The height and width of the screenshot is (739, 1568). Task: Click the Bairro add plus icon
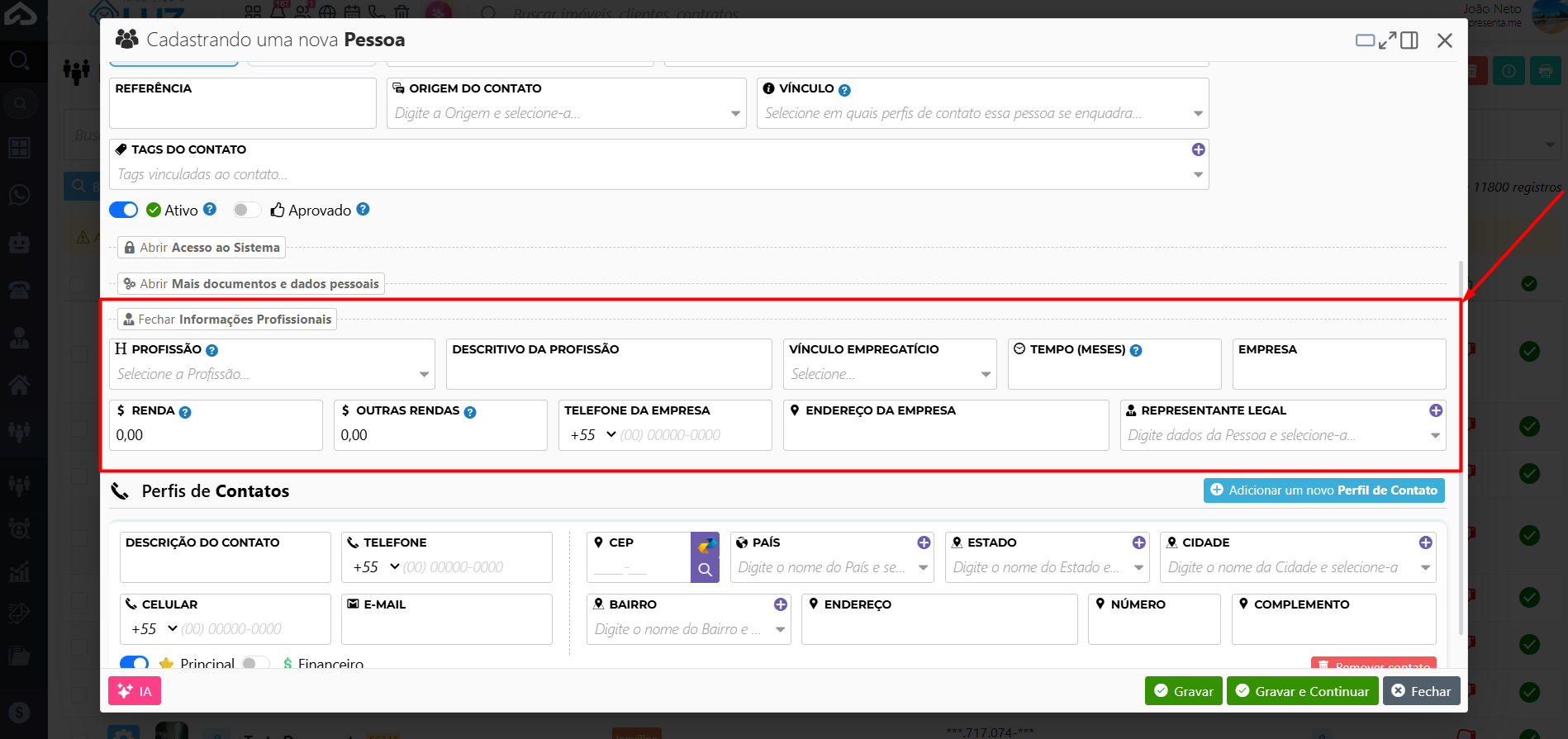coord(780,604)
